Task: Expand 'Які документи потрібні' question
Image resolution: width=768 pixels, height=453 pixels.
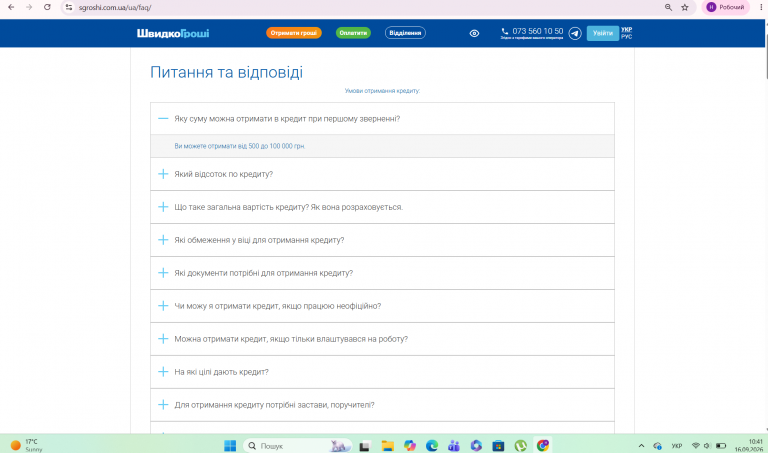Action: coord(382,273)
